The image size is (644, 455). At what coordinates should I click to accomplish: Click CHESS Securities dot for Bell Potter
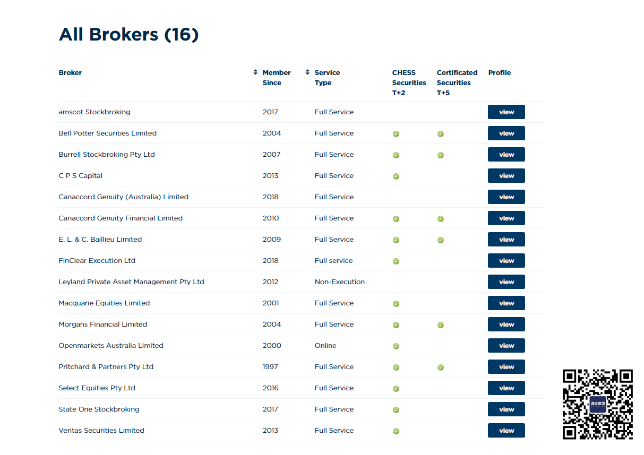coord(396,134)
